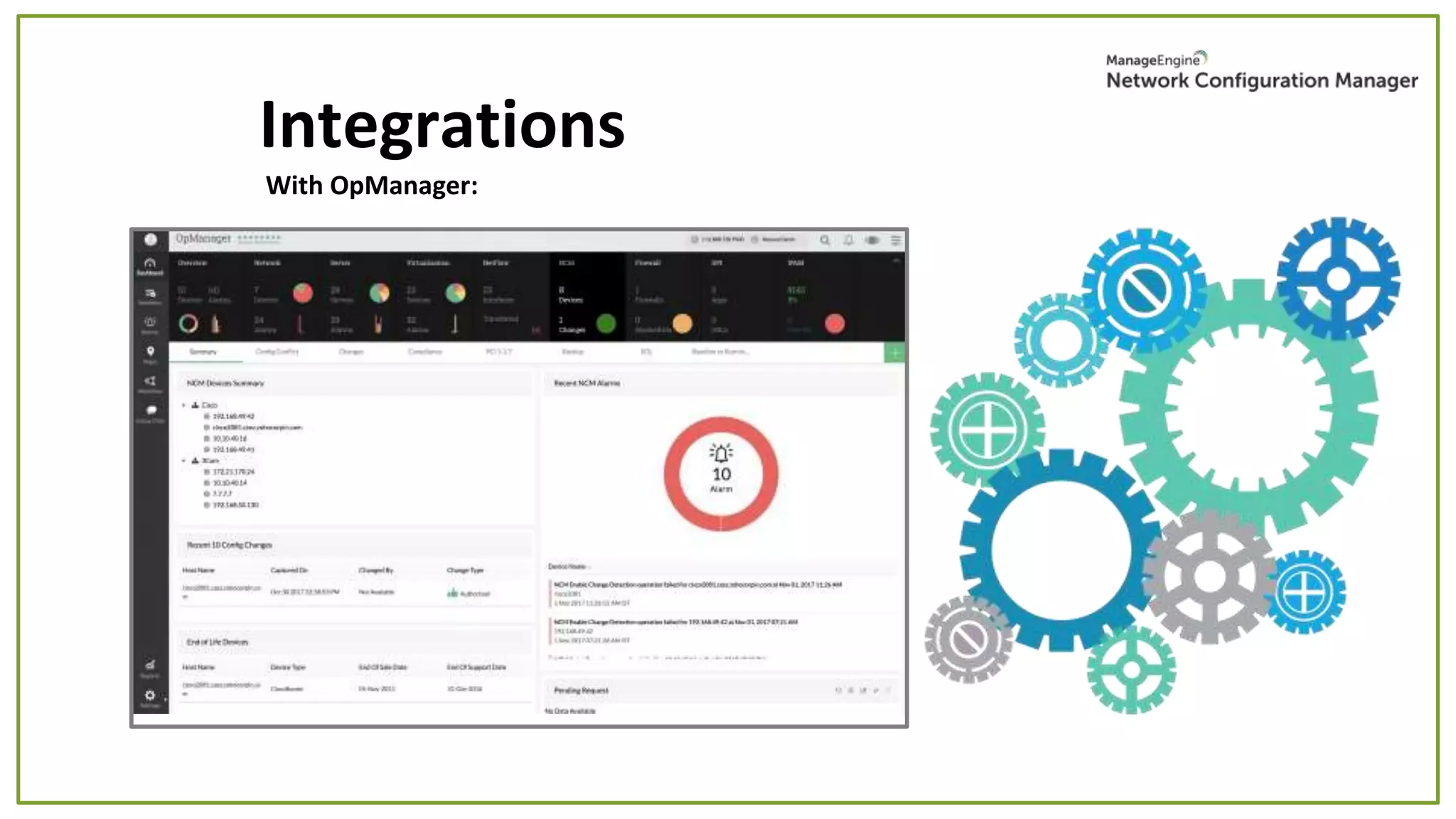Click the Captured On column header
Viewport: 1456px width, 819px height.
(289, 570)
